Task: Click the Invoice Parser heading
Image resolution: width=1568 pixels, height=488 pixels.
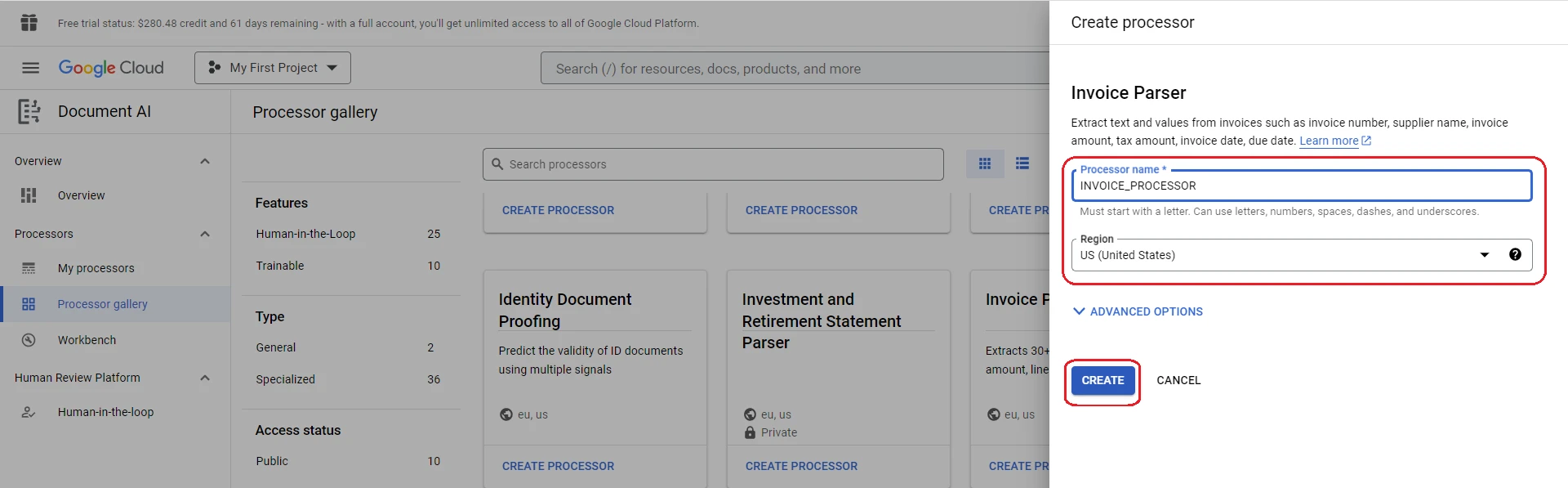Action: pos(1128,92)
